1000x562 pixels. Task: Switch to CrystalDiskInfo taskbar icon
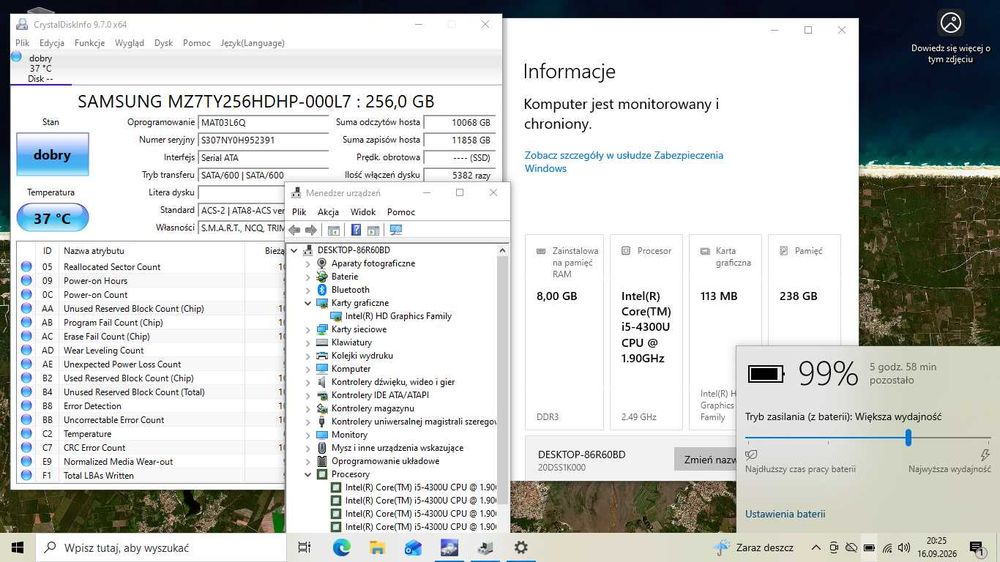click(x=449, y=547)
